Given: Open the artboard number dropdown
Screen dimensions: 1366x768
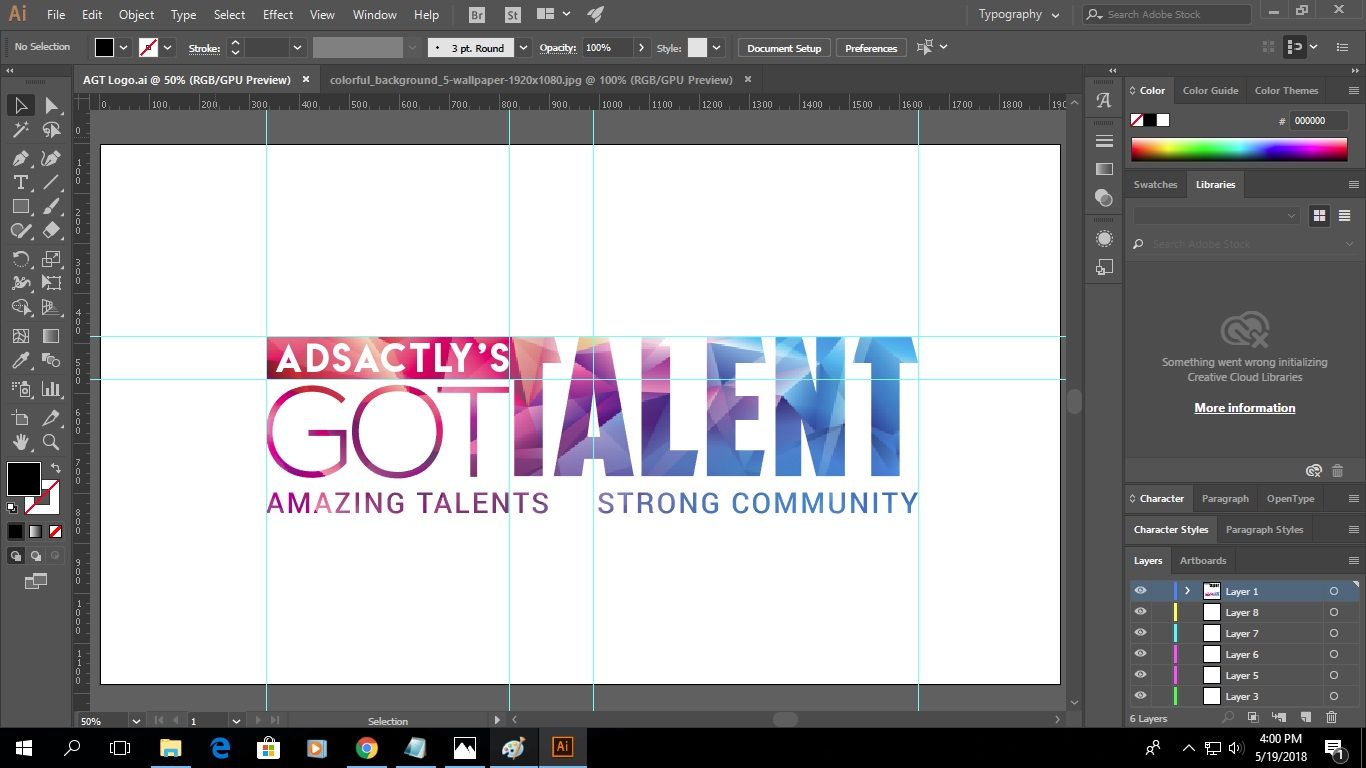Looking at the screenshot, I should [x=236, y=720].
